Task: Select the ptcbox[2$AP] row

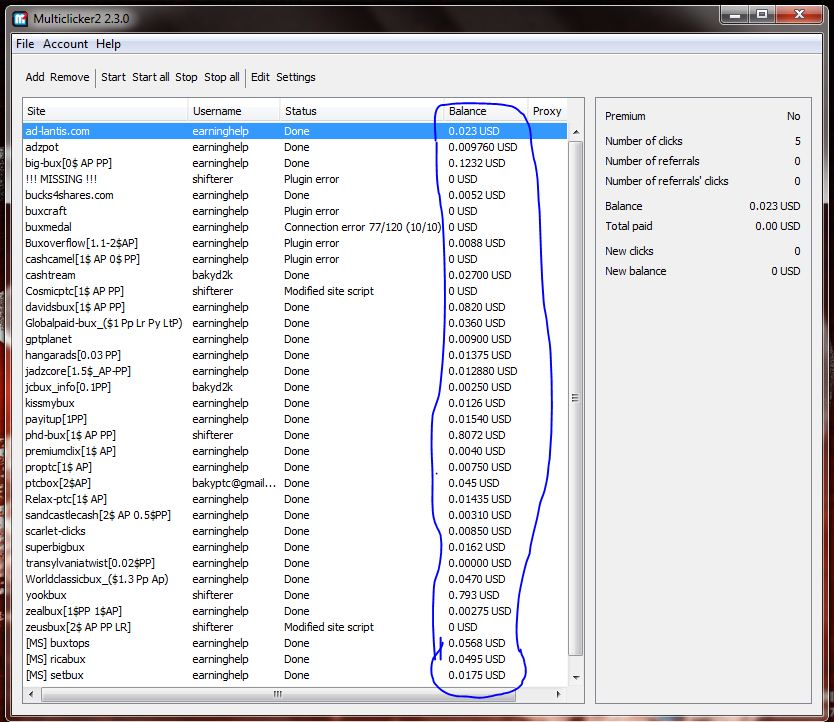Action: 295,483
